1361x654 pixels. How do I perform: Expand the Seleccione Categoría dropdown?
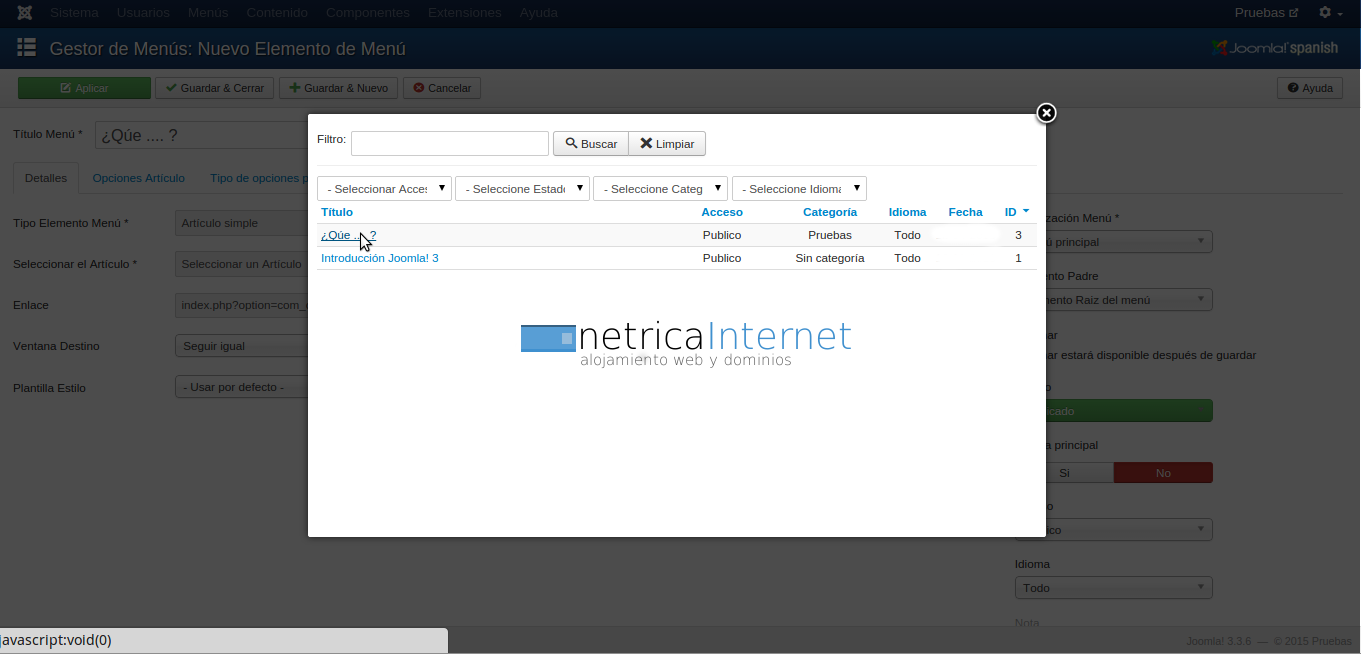[660, 189]
